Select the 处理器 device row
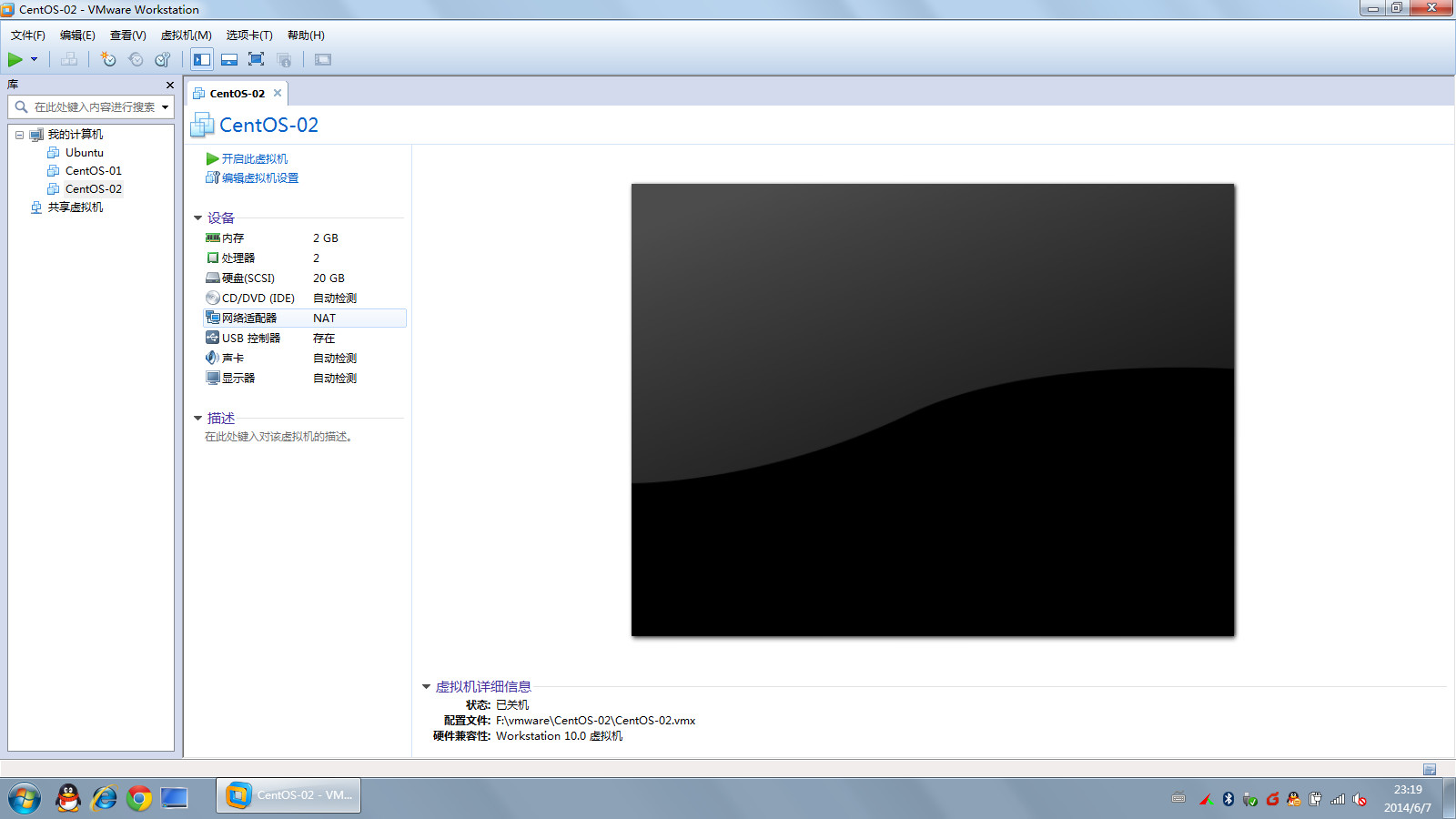The image size is (1456, 819). pos(304,258)
